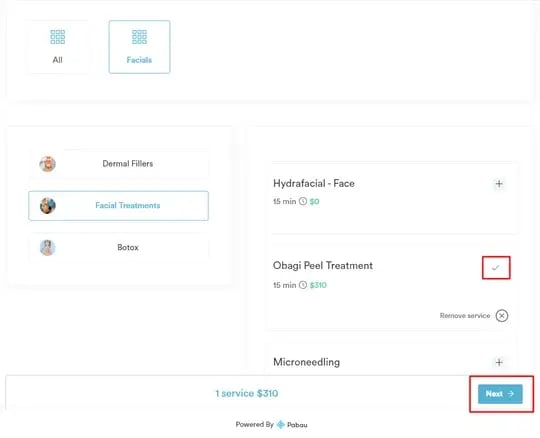This screenshot has width=540, height=438.
Task: Click the All category grid icon
Action: [58, 37]
